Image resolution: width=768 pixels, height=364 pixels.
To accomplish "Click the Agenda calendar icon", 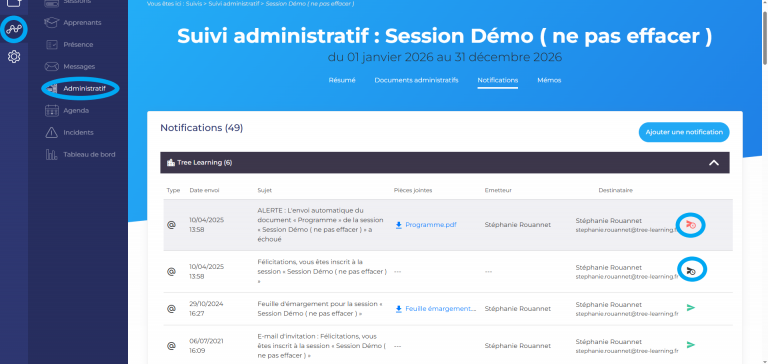I will pos(51,111).
